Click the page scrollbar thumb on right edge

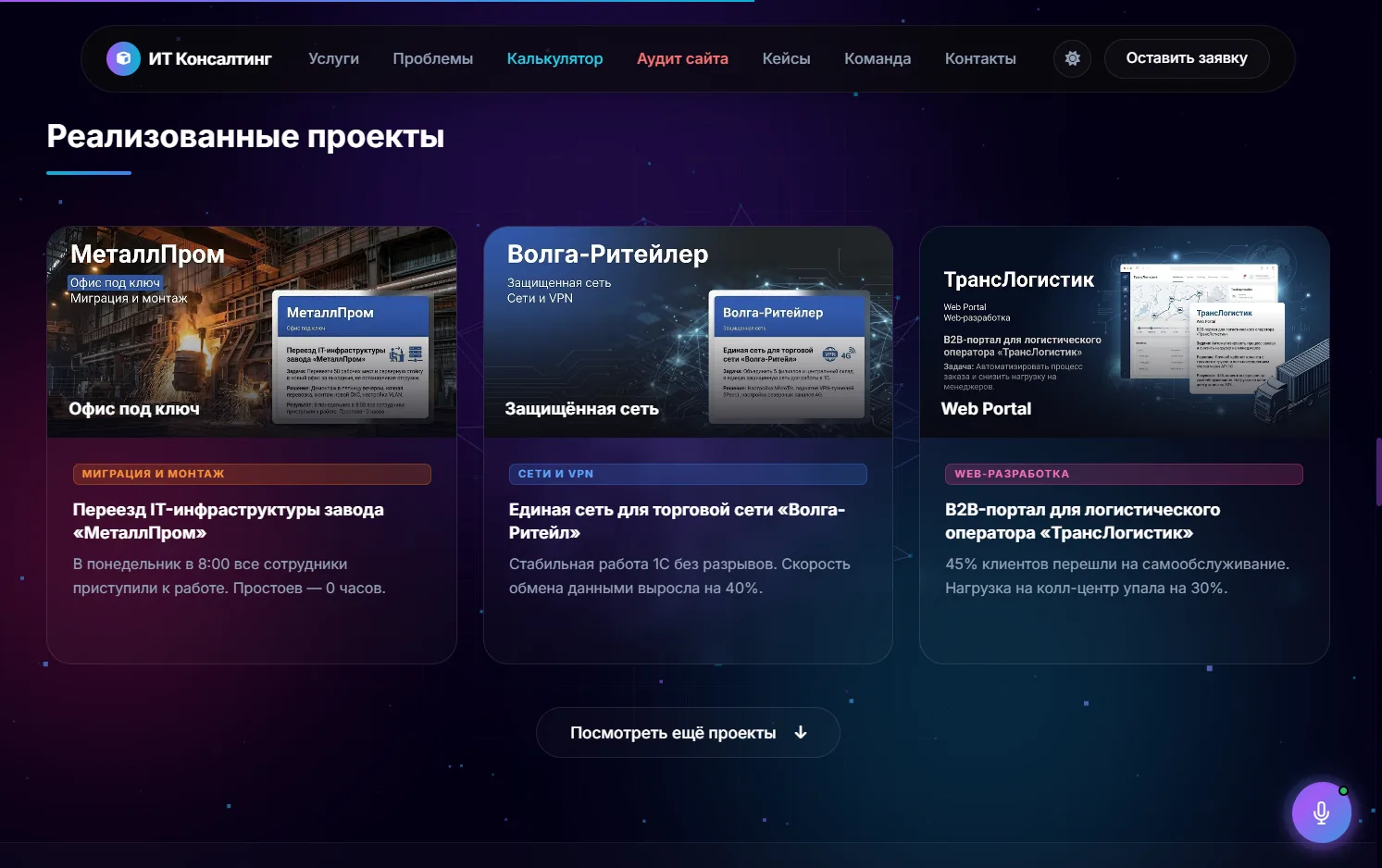pyautogui.click(x=1378, y=472)
